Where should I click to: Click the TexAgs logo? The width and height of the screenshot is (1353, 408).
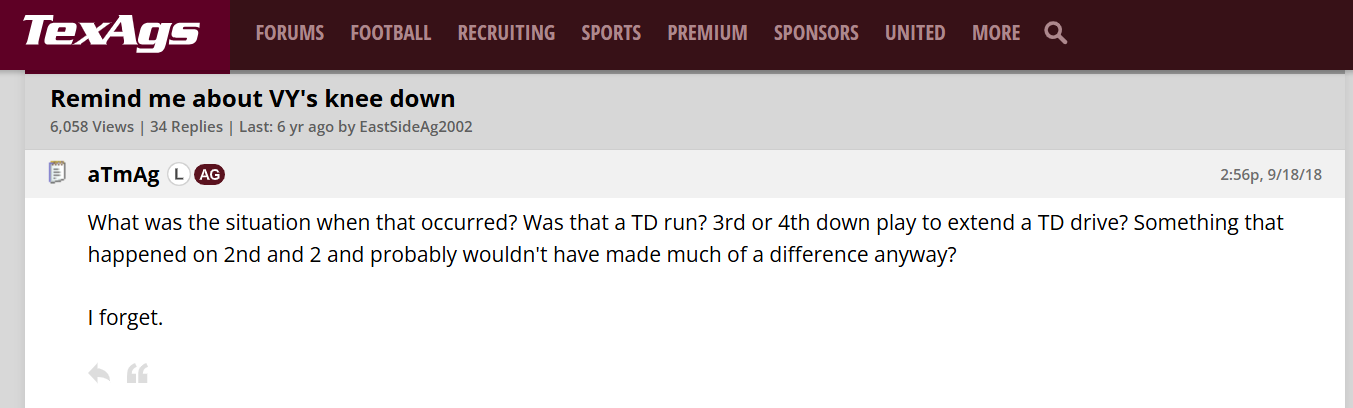tap(111, 33)
